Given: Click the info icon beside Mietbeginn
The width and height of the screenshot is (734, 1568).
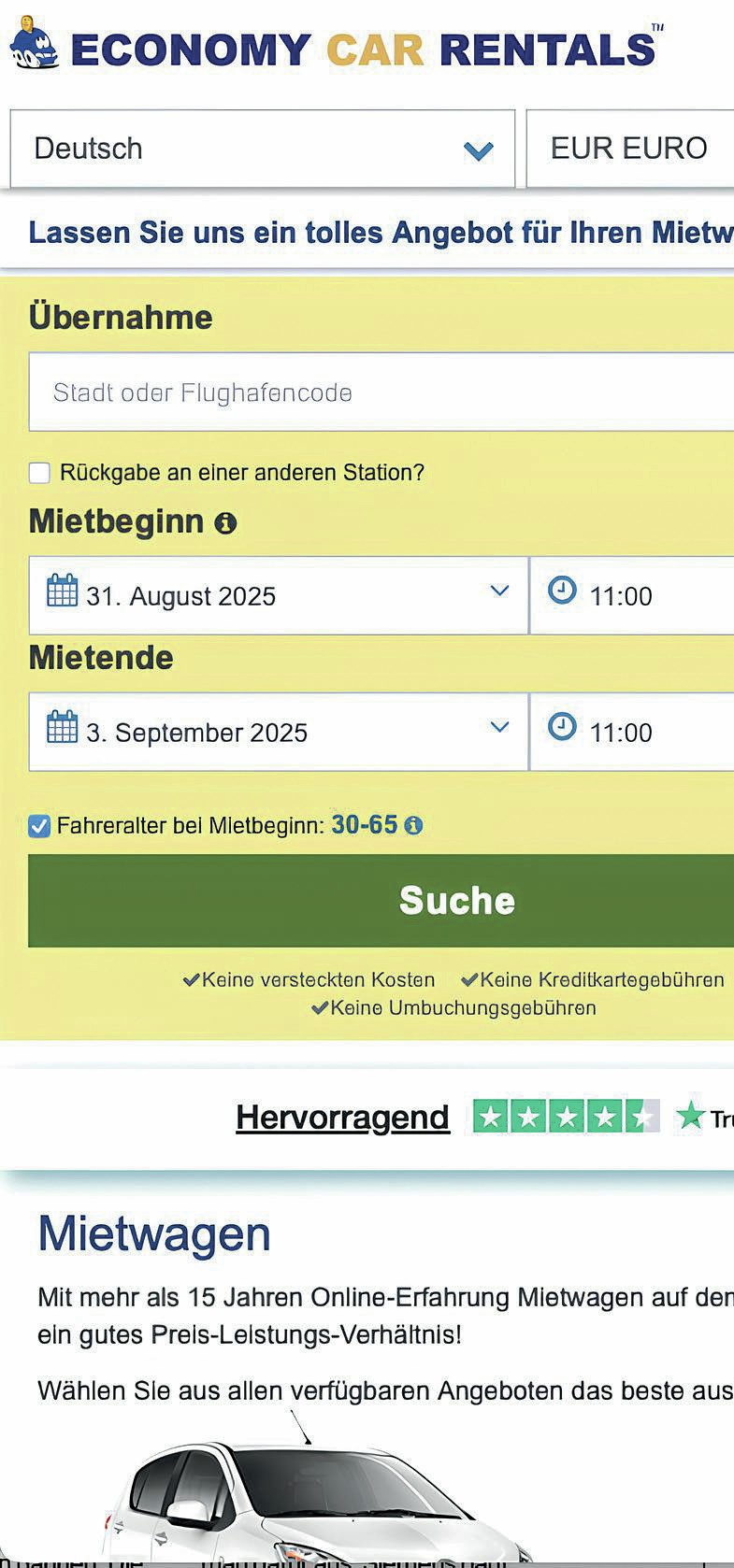Looking at the screenshot, I should pyautogui.click(x=225, y=522).
